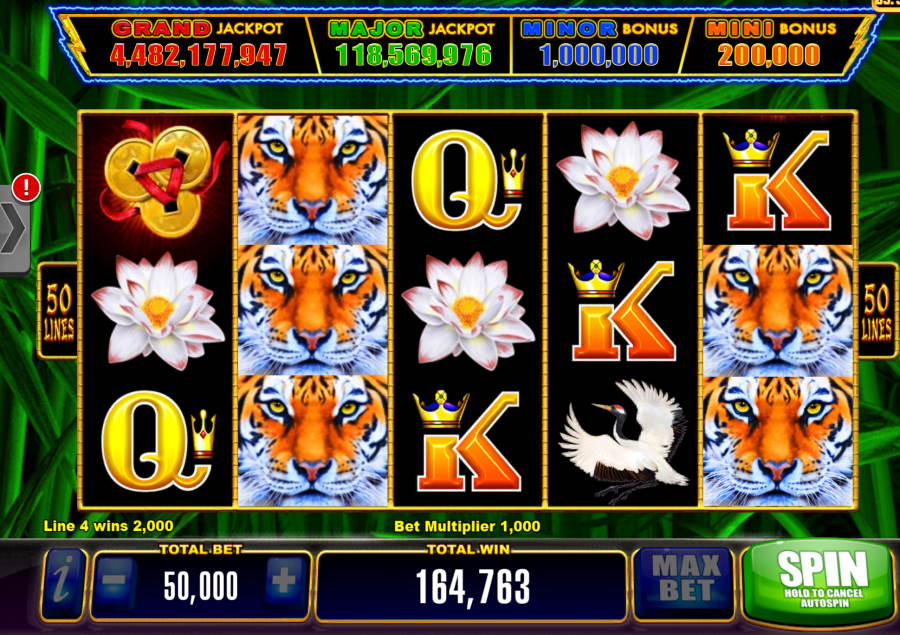Viewport: 900px width, 635px height.
Task: Click the Q symbol on the third reel
Action: point(467,179)
